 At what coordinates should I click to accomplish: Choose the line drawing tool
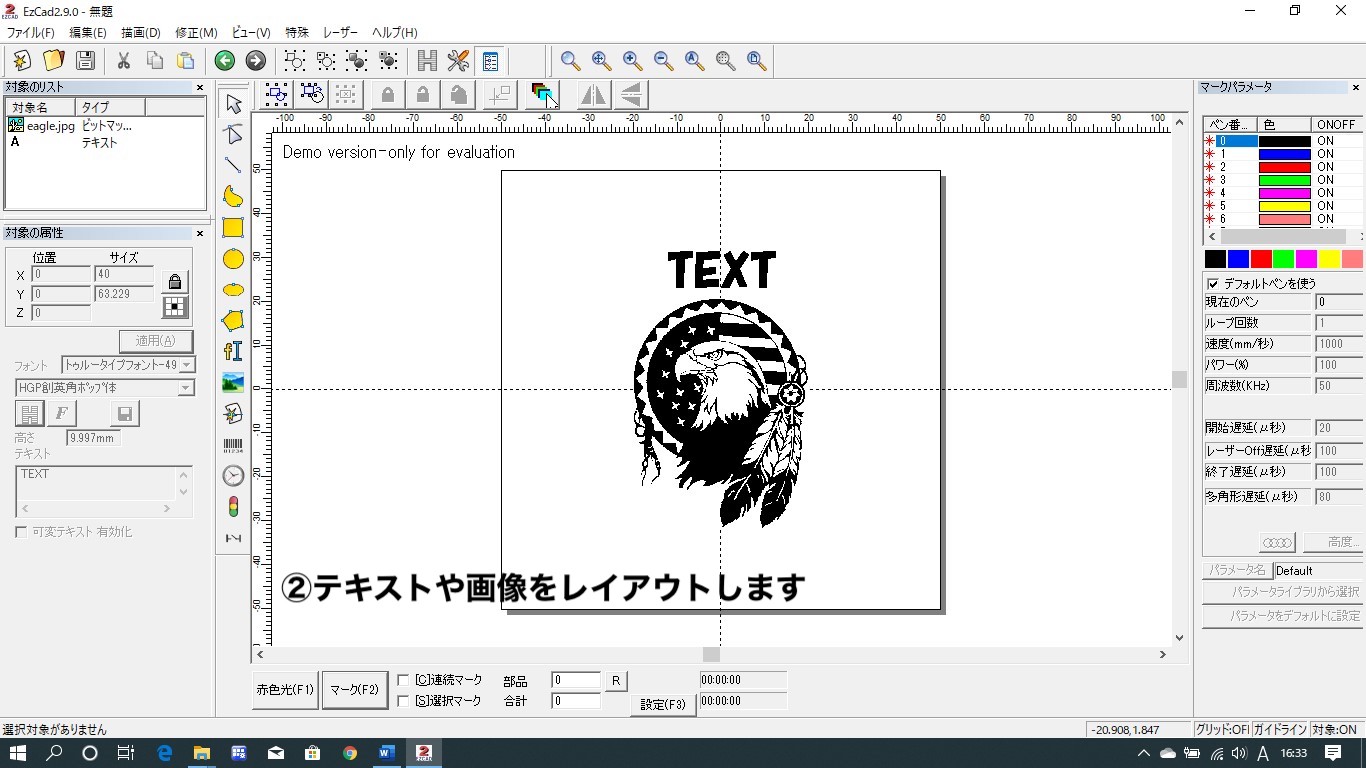233,166
